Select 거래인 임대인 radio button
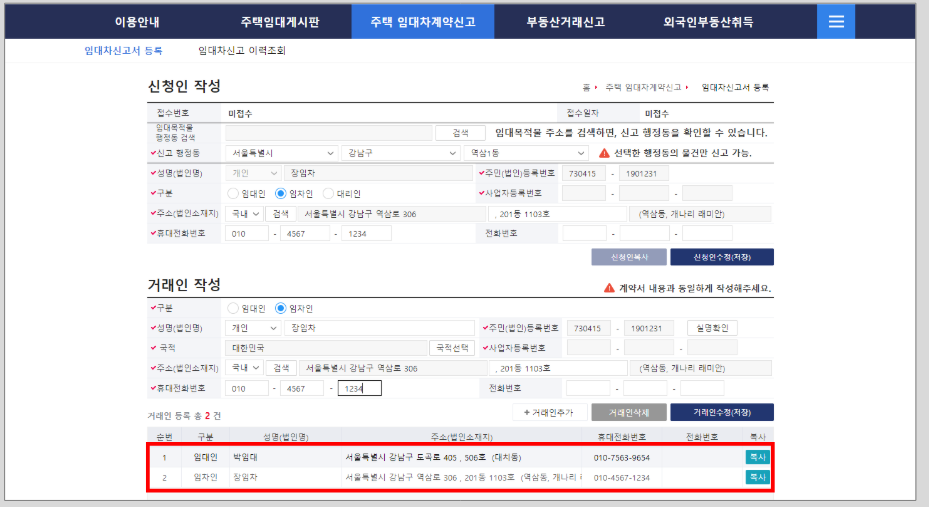 click(233, 308)
